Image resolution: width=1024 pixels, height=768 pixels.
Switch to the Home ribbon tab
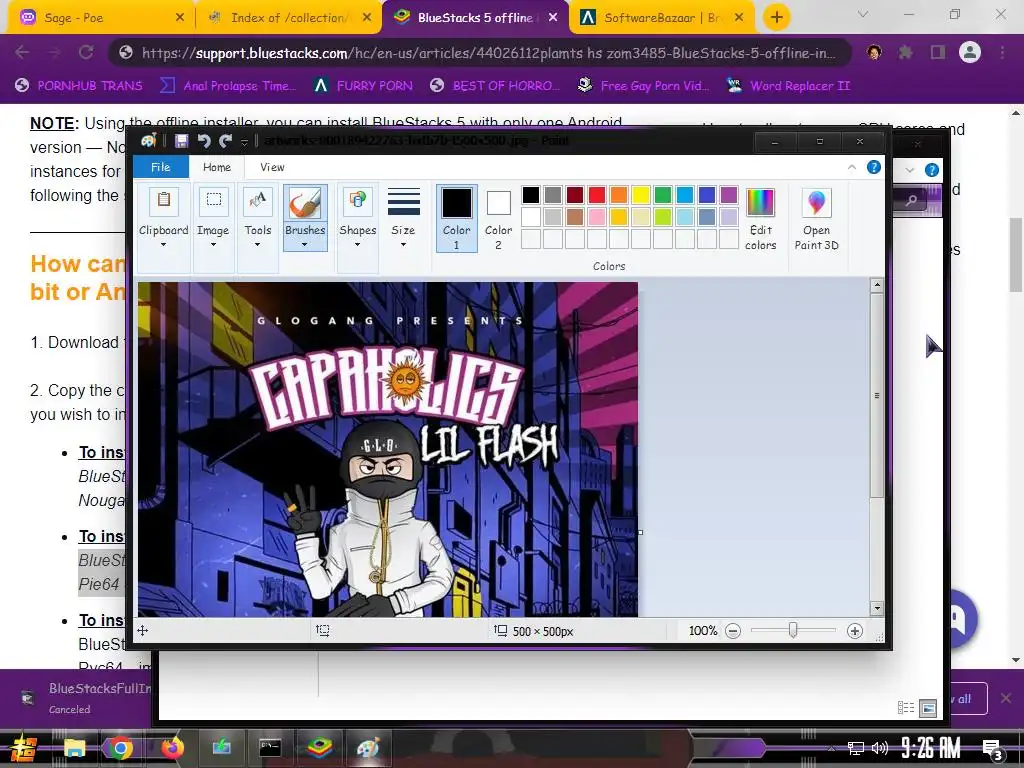point(217,167)
